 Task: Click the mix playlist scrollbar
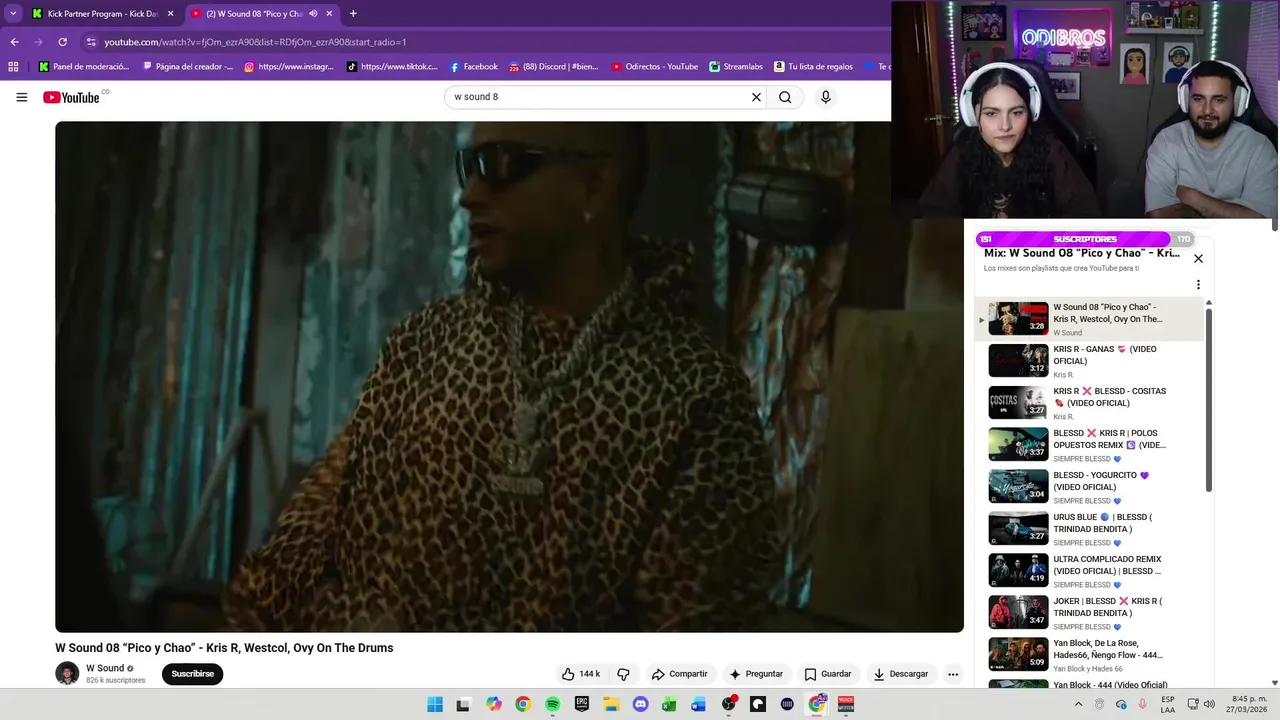(x=1208, y=400)
